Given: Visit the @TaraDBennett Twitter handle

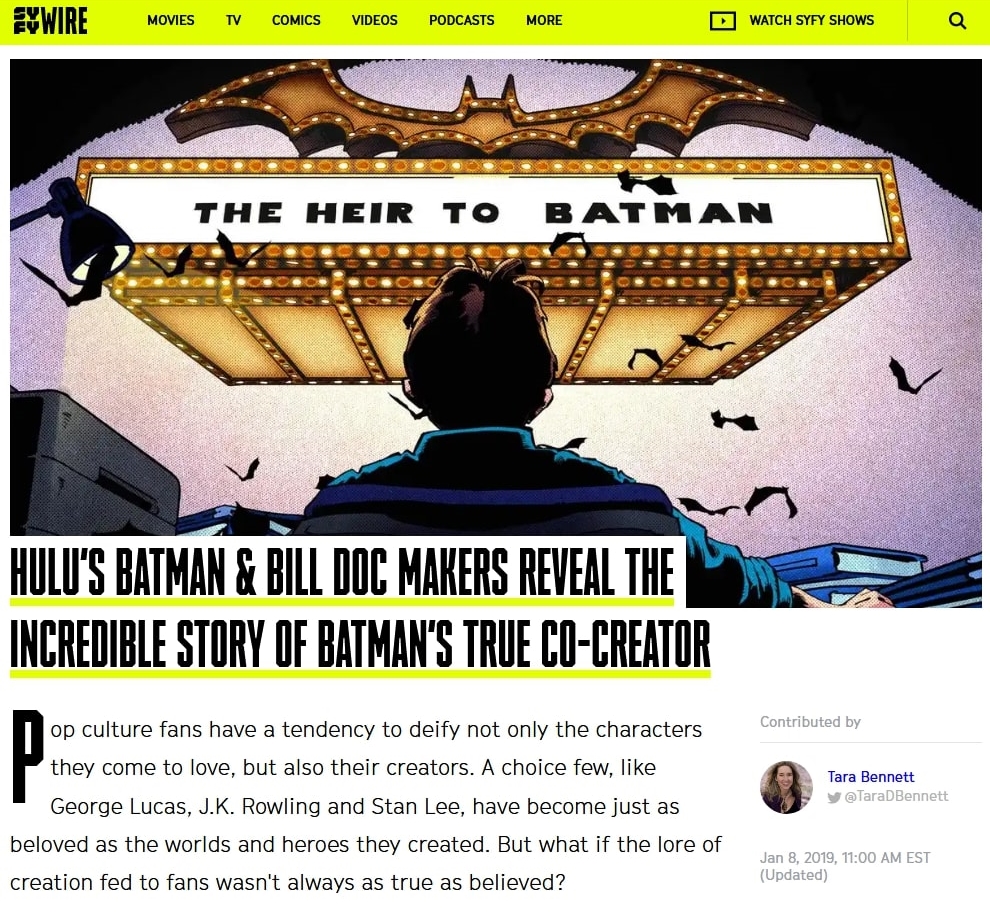Looking at the screenshot, I should pos(897,796).
